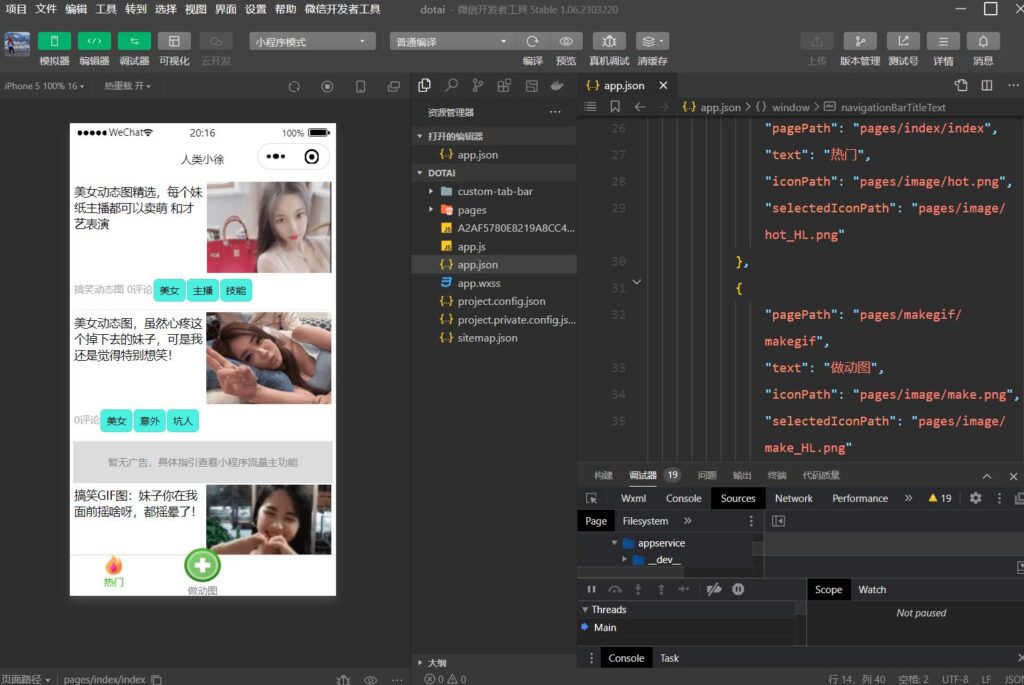Toggle the 模拟器 simulator panel
The width and height of the screenshot is (1024, 685).
click(54, 41)
